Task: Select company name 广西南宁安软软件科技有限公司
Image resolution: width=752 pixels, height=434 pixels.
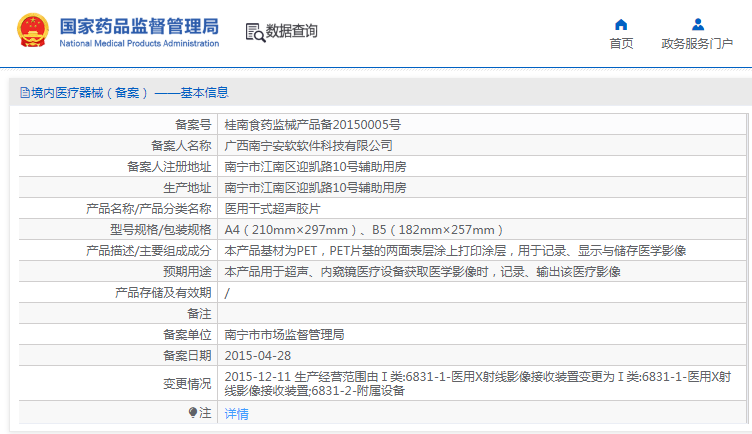Action: pos(308,146)
